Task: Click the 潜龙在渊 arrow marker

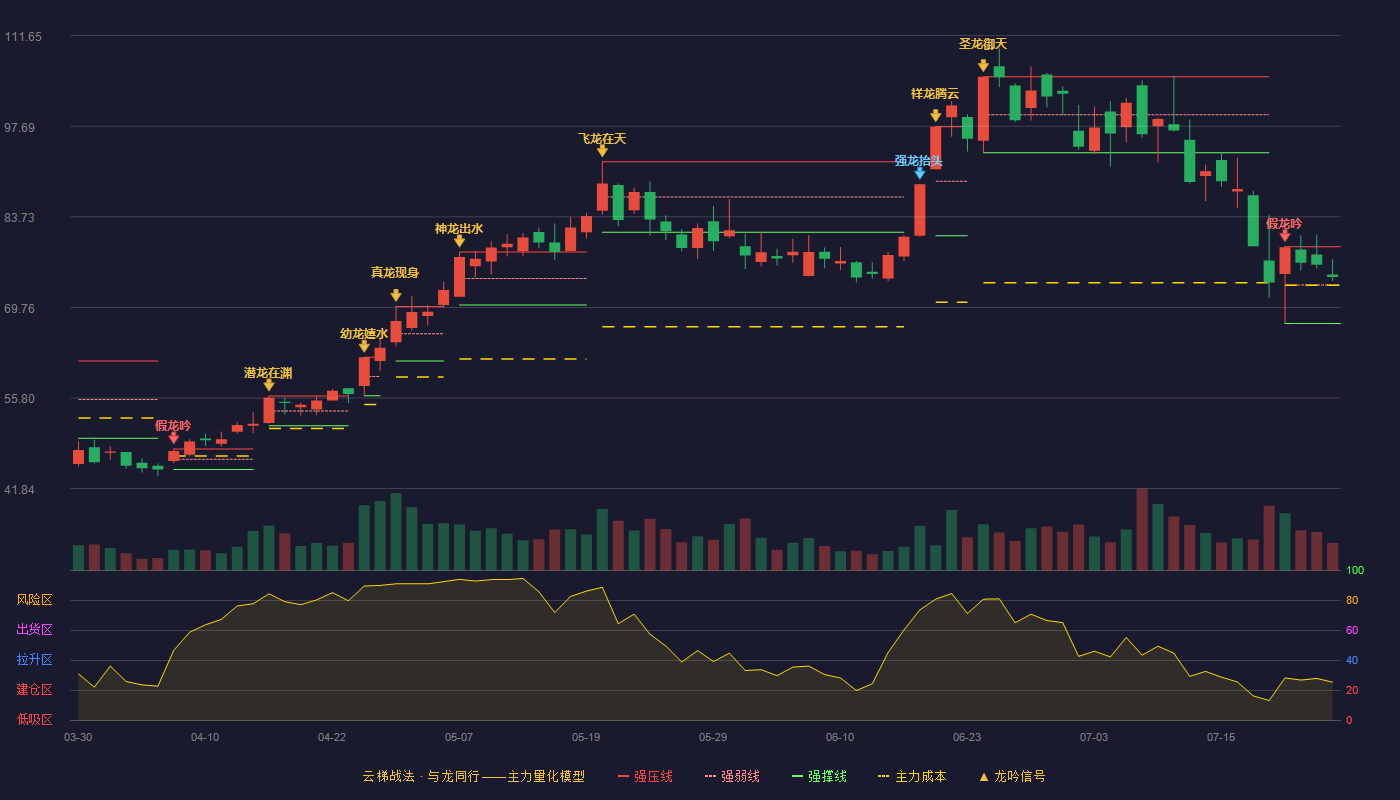Action: click(269, 385)
